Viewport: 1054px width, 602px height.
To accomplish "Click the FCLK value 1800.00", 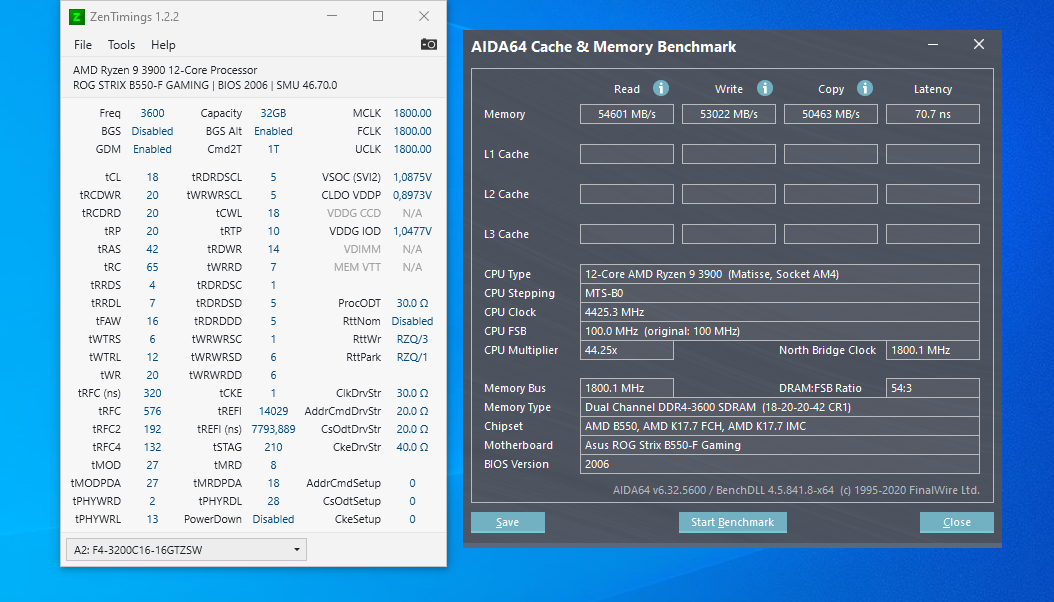I will (x=412, y=131).
